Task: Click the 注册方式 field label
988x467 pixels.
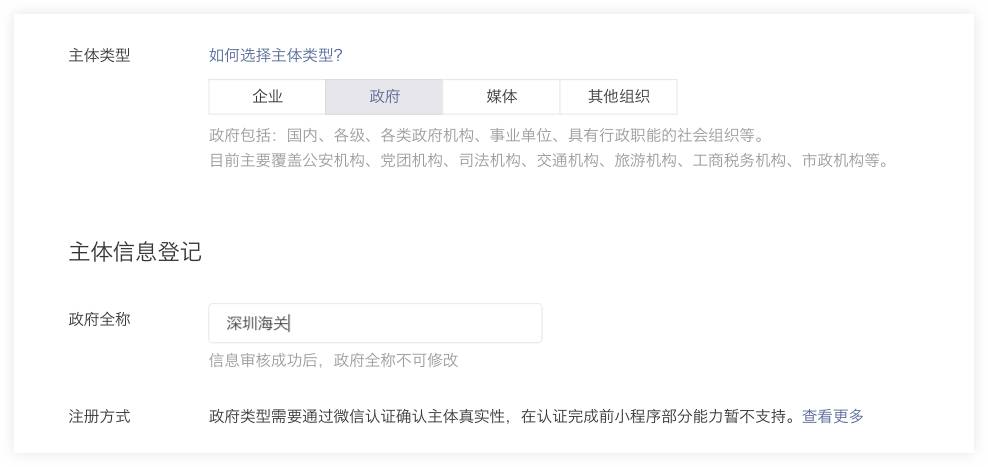Action: [x=99, y=416]
